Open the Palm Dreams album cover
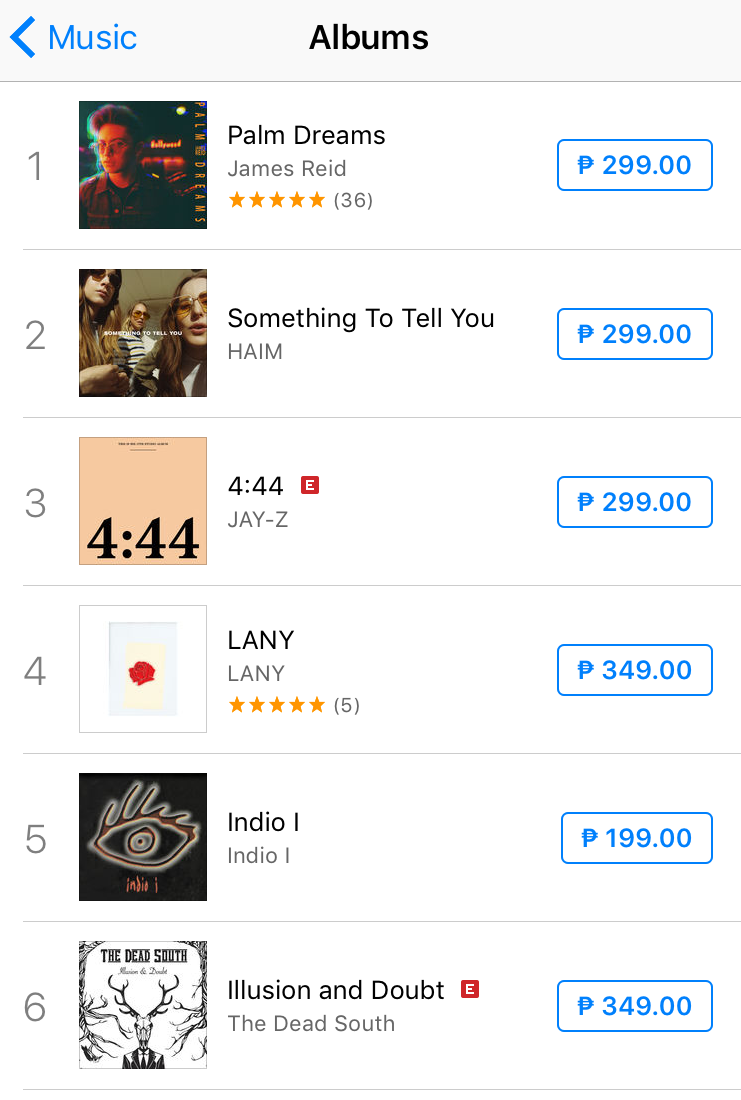 (x=143, y=165)
